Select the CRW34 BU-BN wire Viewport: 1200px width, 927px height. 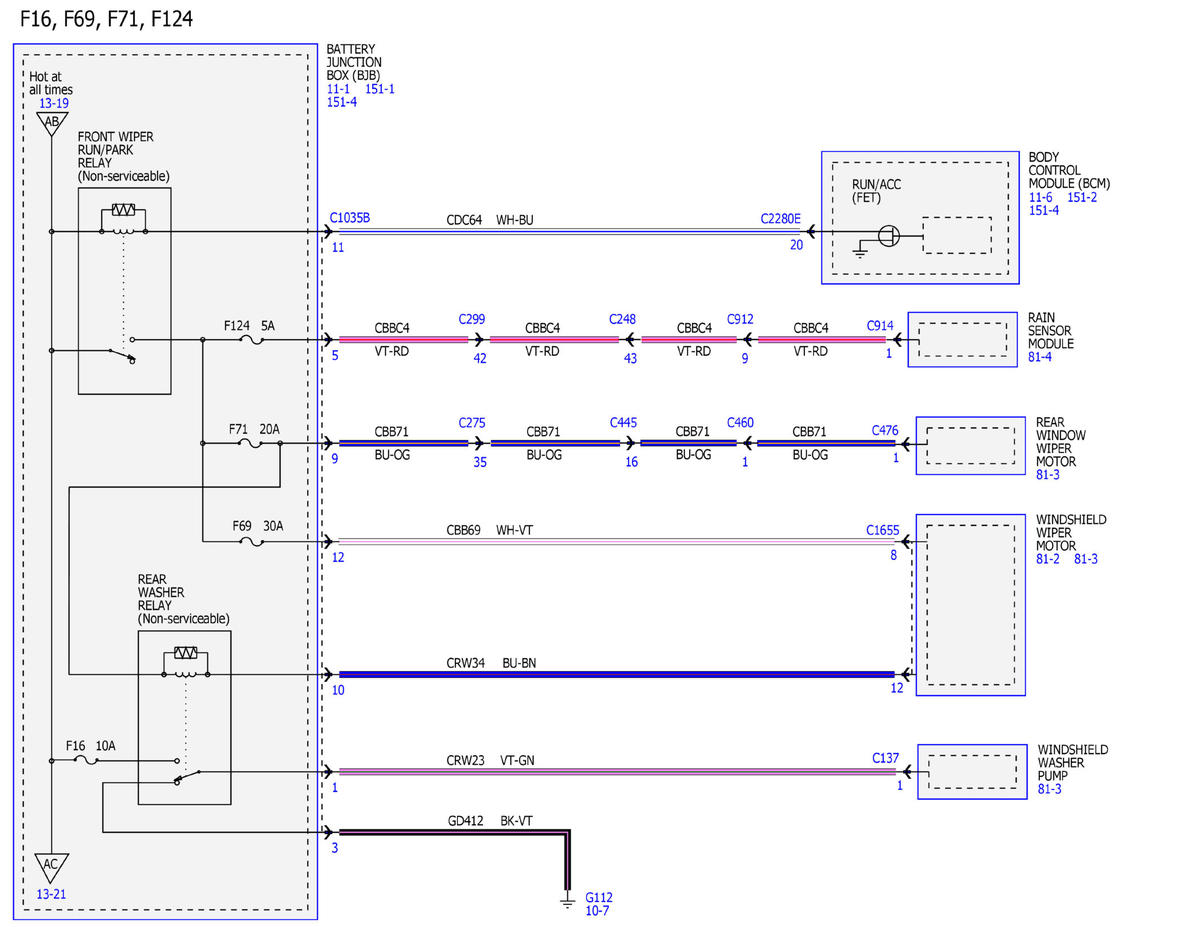pyautogui.click(x=617, y=675)
